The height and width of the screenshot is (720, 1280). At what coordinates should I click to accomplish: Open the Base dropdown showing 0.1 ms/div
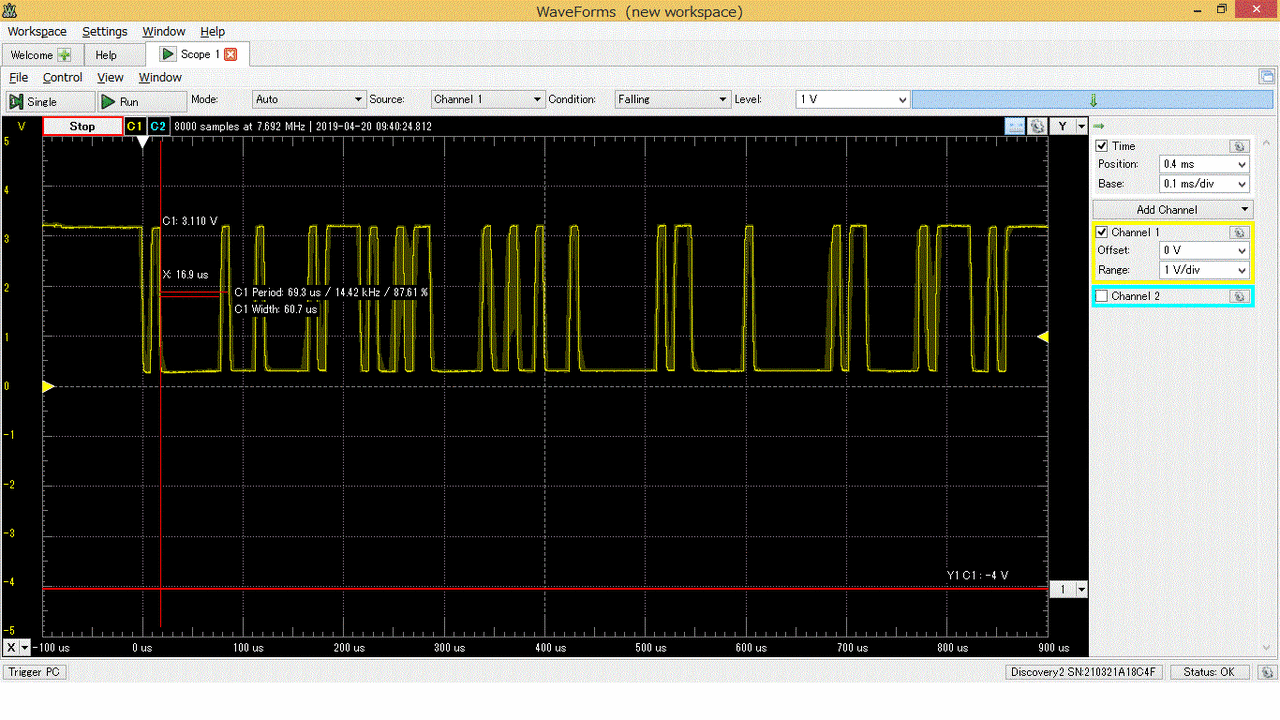1204,184
